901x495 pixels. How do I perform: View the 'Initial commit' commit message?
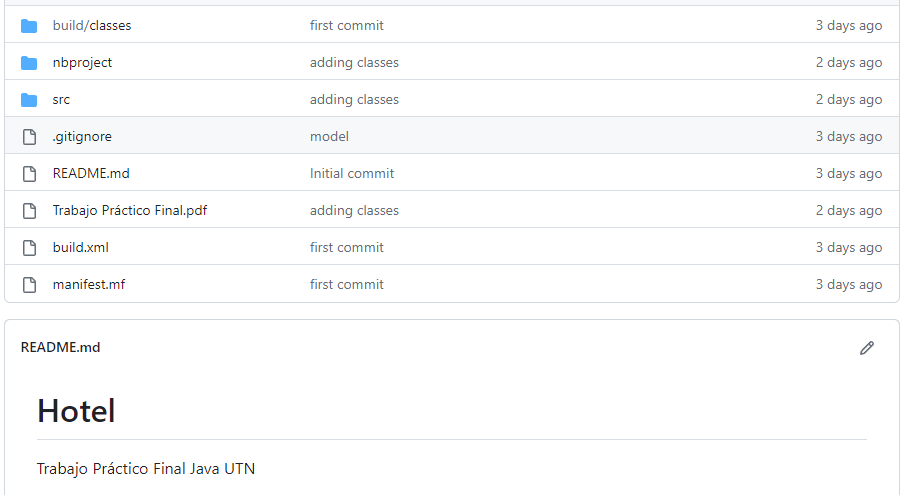pos(352,174)
